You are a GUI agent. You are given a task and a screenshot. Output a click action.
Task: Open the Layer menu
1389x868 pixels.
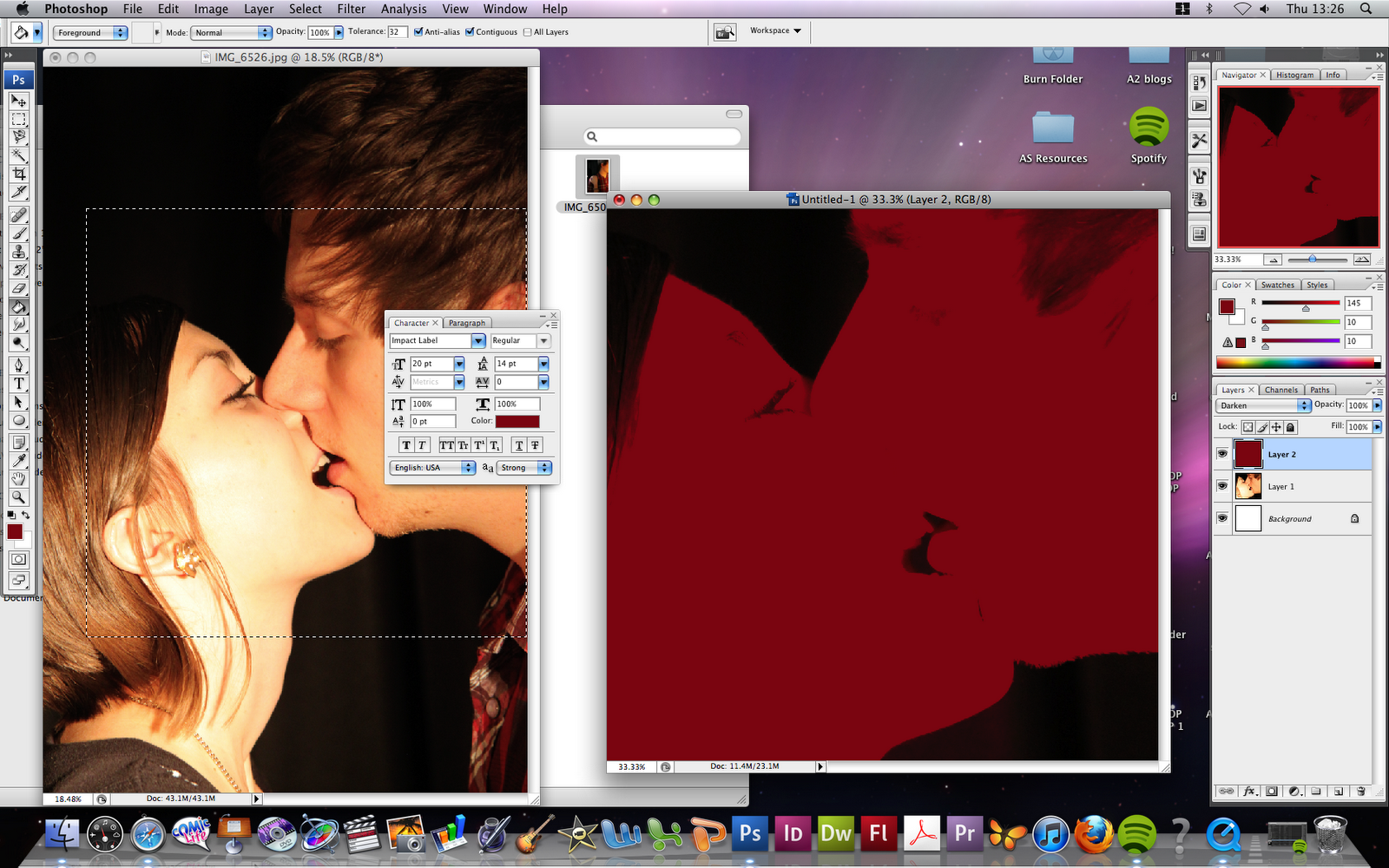[259, 9]
